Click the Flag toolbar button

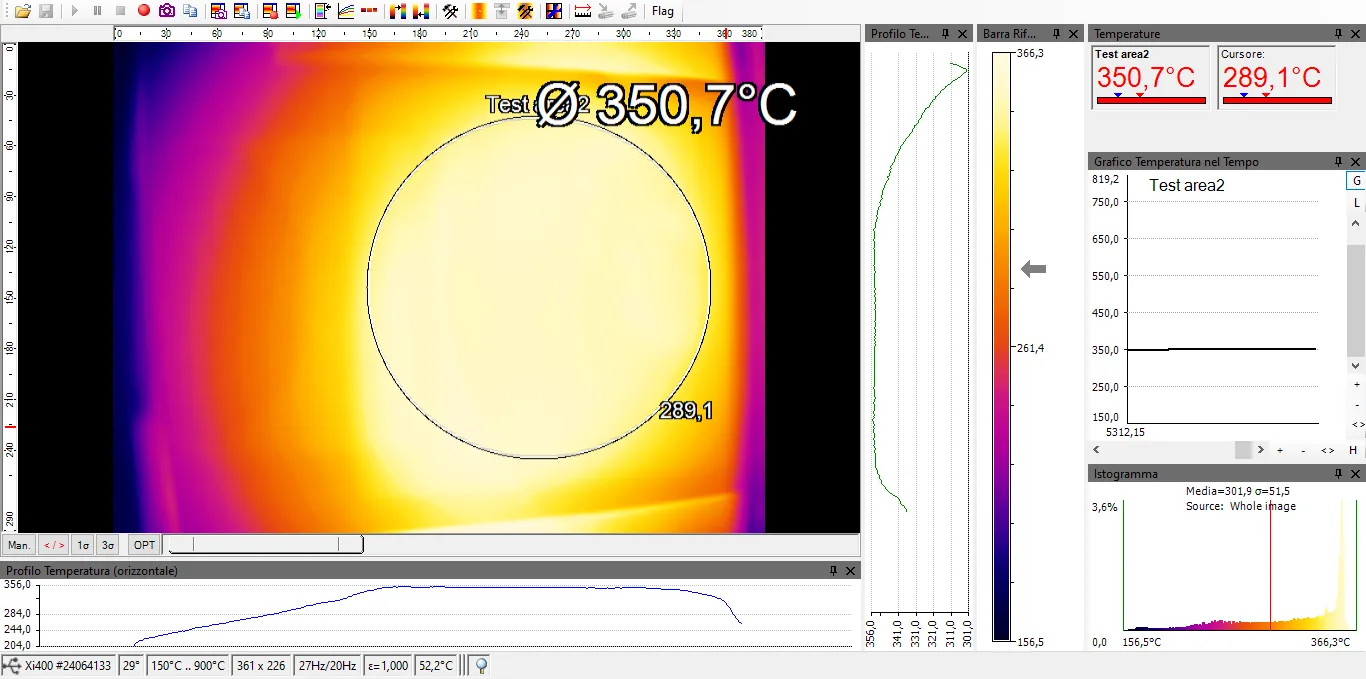tap(662, 11)
